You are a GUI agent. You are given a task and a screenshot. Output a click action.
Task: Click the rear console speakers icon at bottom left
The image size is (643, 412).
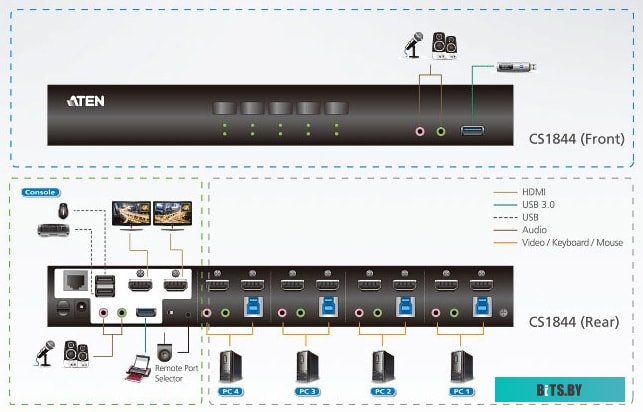[76, 354]
